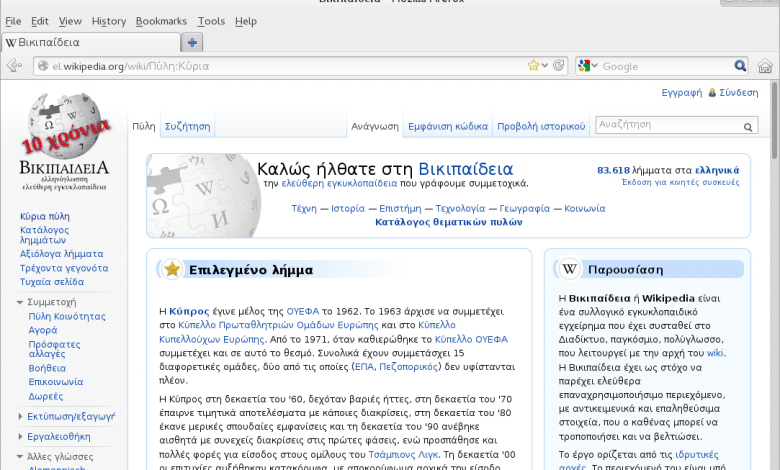Open Πρόσφατες αλλαγές sidebar link
The height and width of the screenshot is (470, 780).
pos(54,349)
